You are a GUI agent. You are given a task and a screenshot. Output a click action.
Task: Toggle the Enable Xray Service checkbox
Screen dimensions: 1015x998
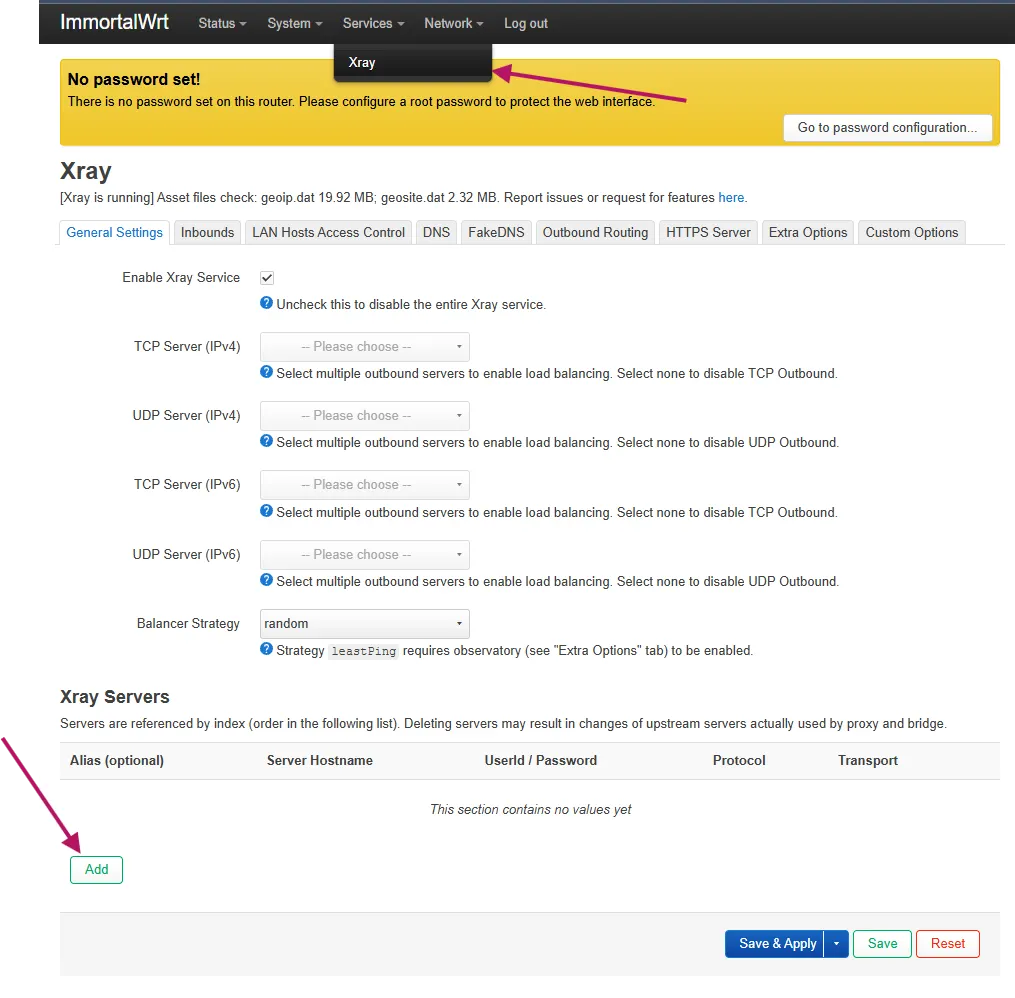click(x=267, y=278)
